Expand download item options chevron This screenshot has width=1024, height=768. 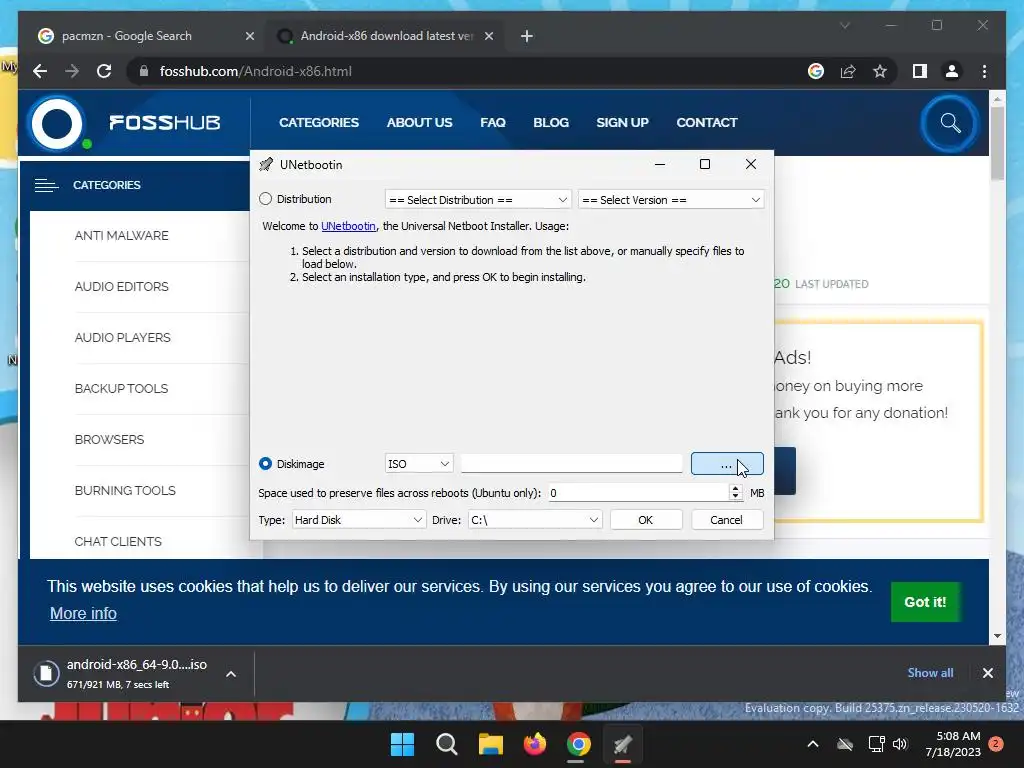click(x=231, y=673)
